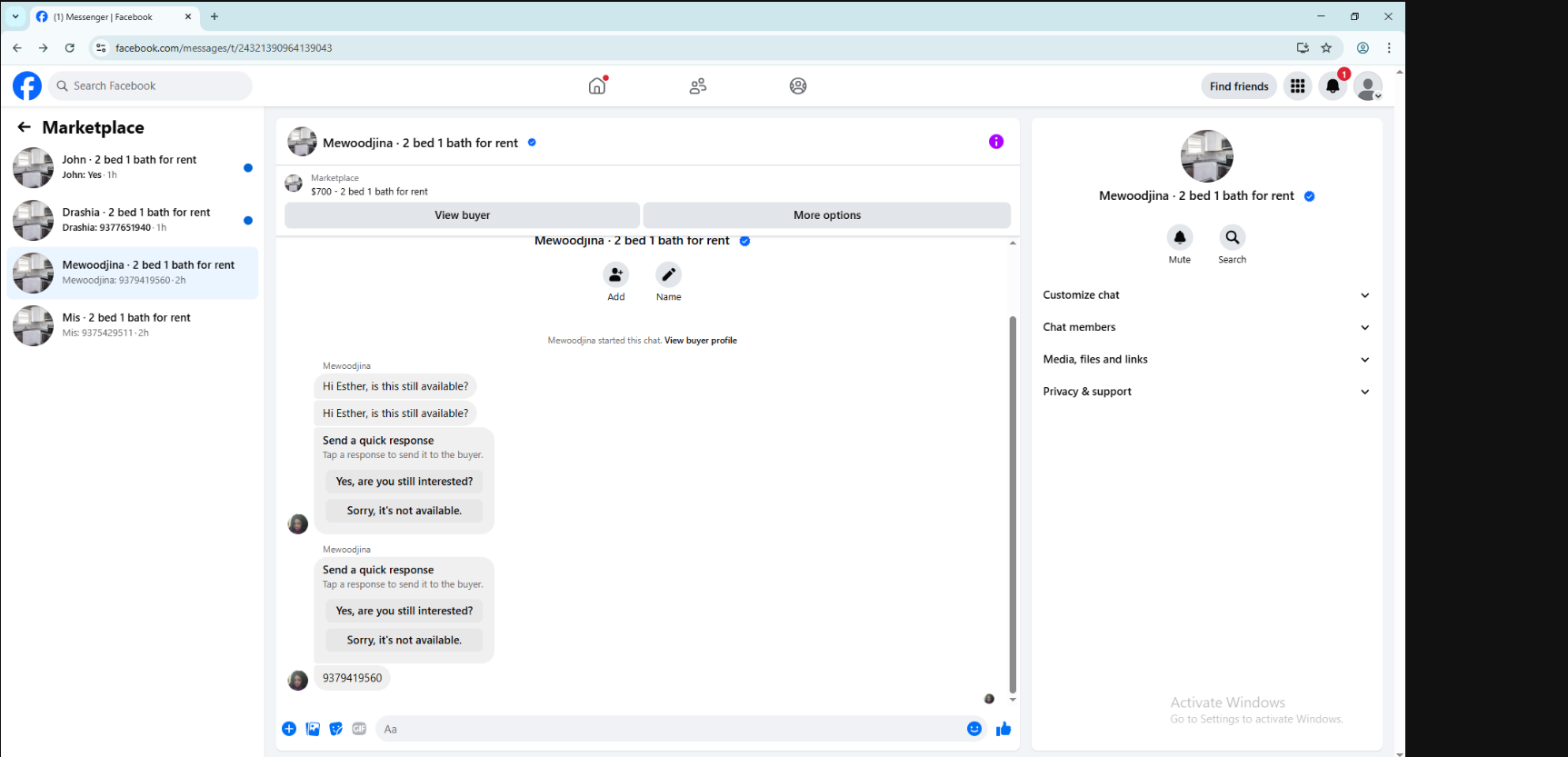The width and height of the screenshot is (1568, 757).
Task: Open View buyer profile link
Action: (x=701, y=341)
